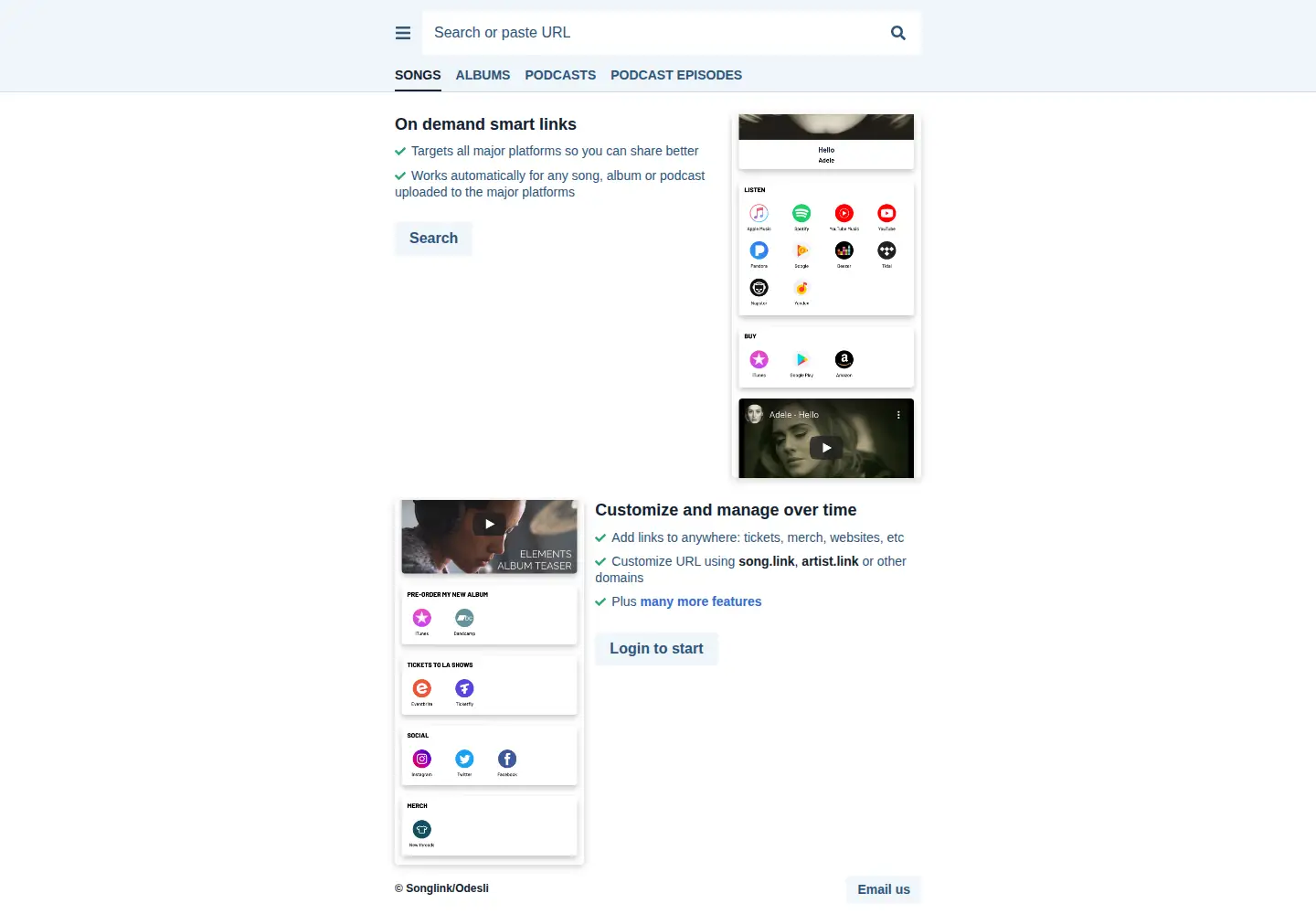The width and height of the screenshot is (1316, 914).
Task: Go to the PODCAST EPISODES tab
Action: (x=676, y=75)
